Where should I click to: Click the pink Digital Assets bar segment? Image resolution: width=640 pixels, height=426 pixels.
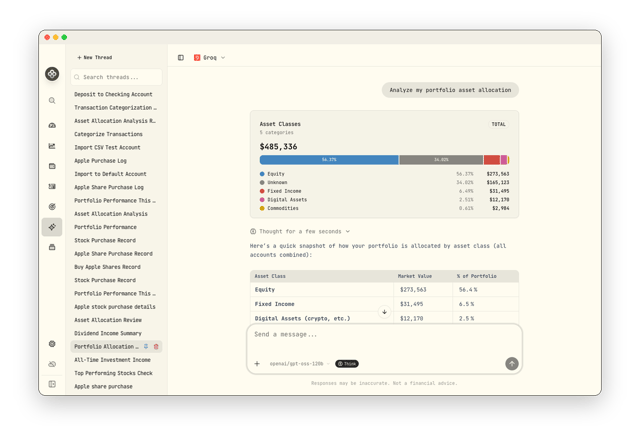504,160
